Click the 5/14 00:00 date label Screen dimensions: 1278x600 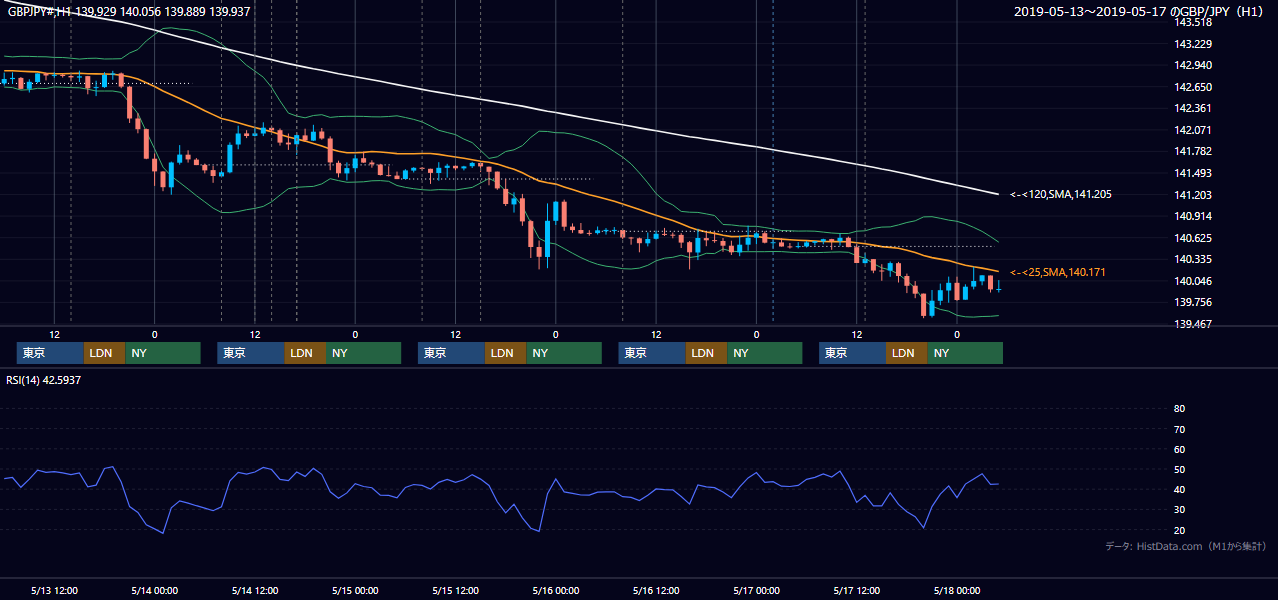154,590
